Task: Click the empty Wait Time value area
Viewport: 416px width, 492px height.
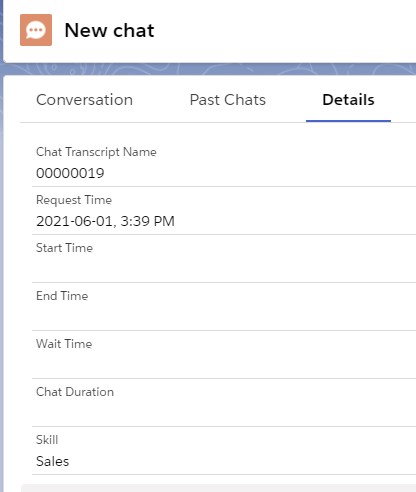Action: (224, 365)
